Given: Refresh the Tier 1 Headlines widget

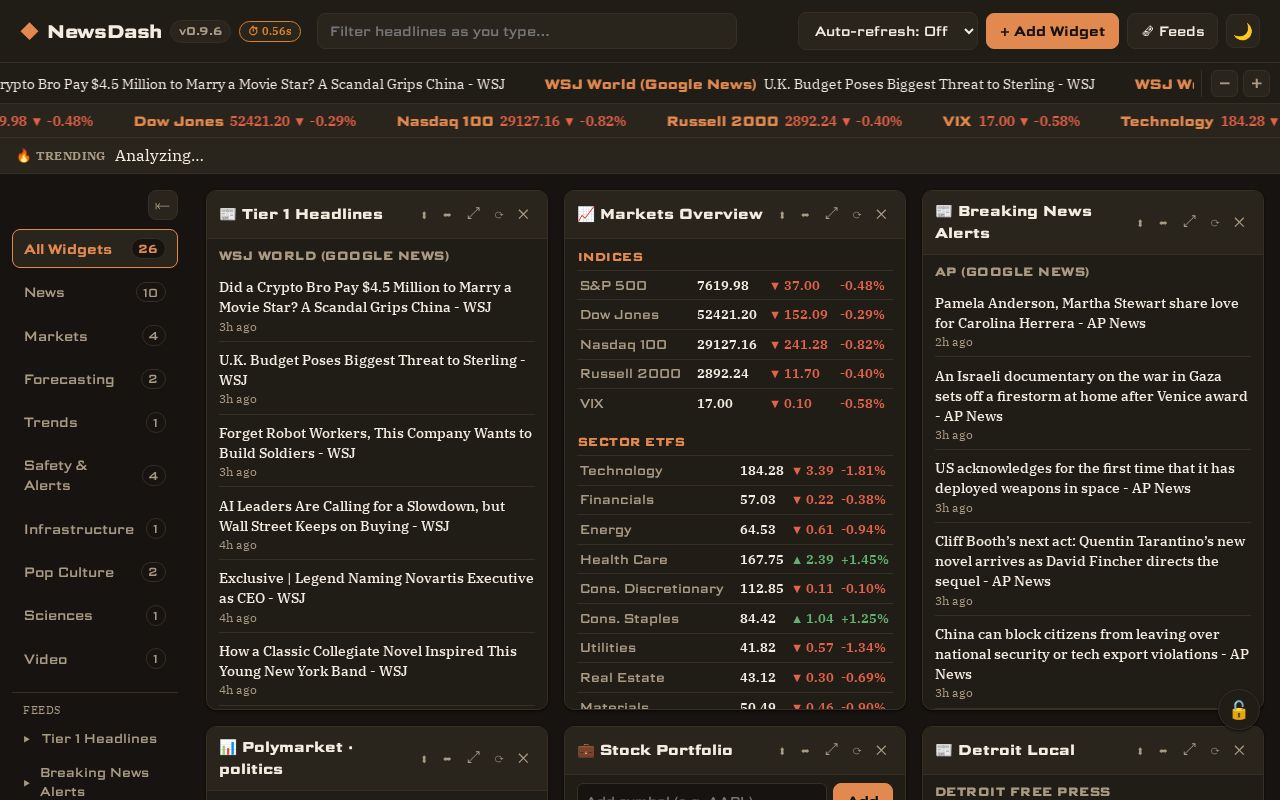Looking at the screenshot, I should click(499, 214).
